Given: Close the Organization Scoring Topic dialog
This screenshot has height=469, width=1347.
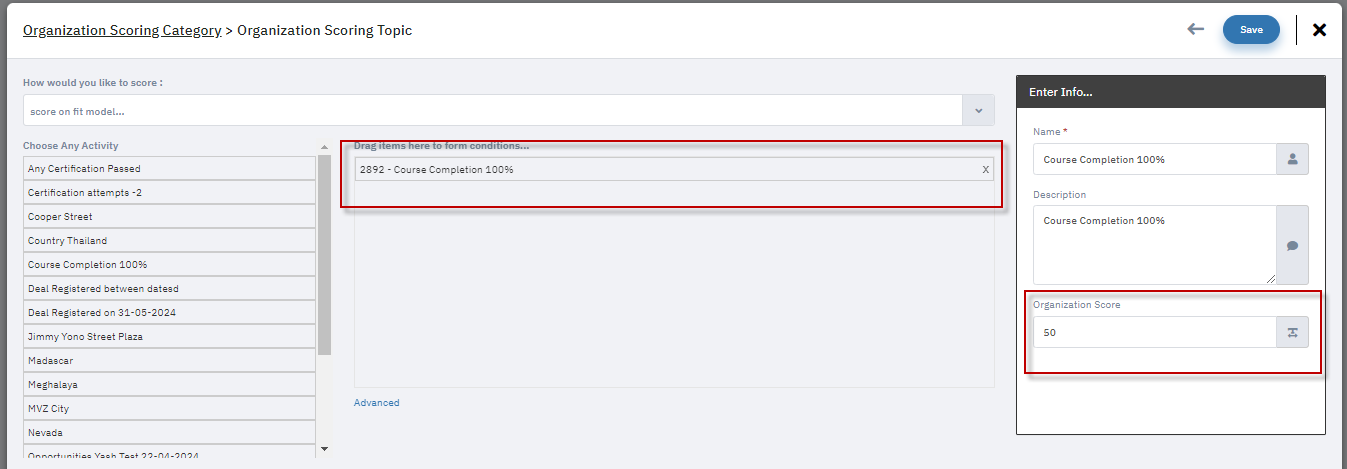Looking at the screenshot, I should [1319, 30].
